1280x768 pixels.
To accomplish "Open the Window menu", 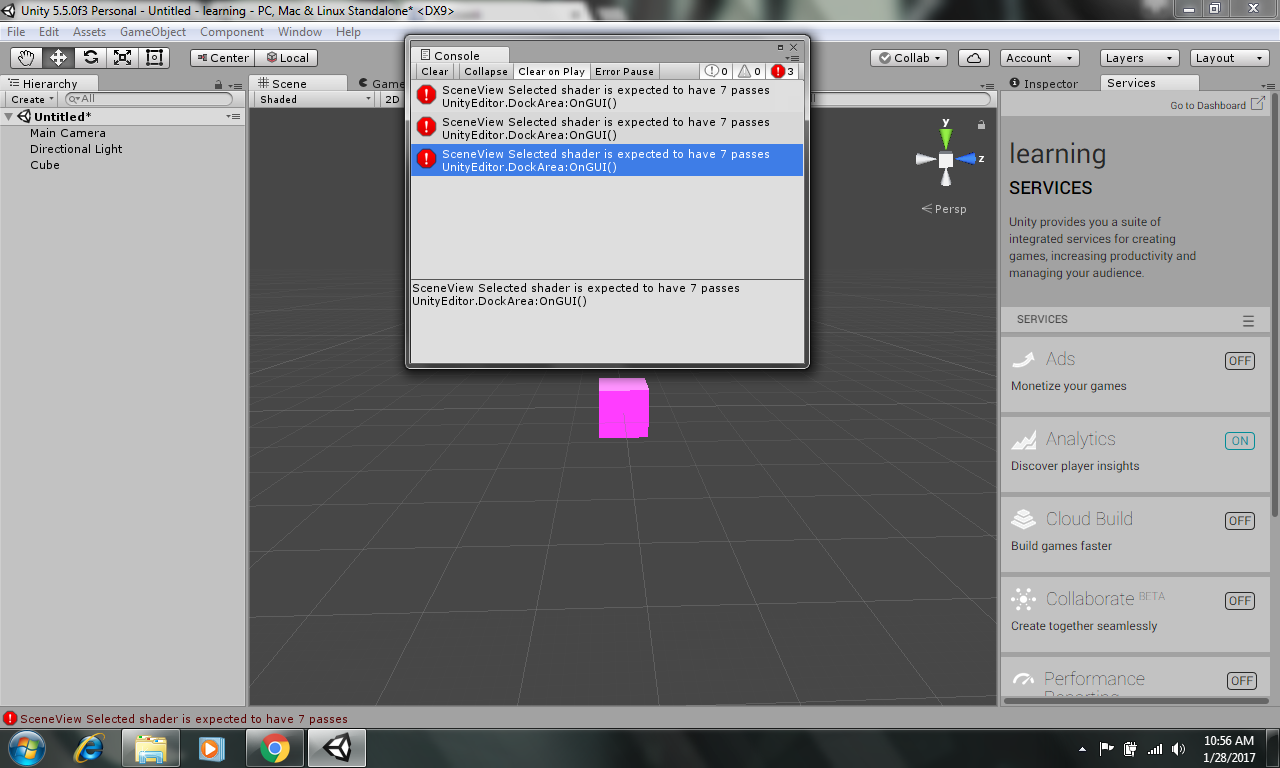I will [300, 32].
